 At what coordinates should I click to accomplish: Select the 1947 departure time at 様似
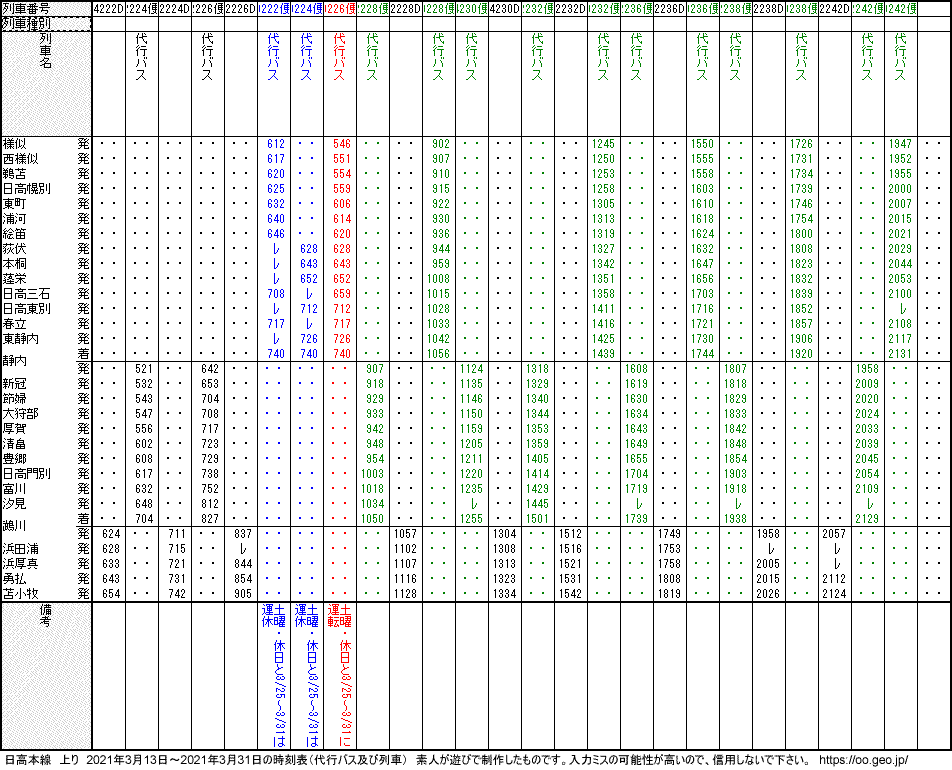click(x=900, y=144)
